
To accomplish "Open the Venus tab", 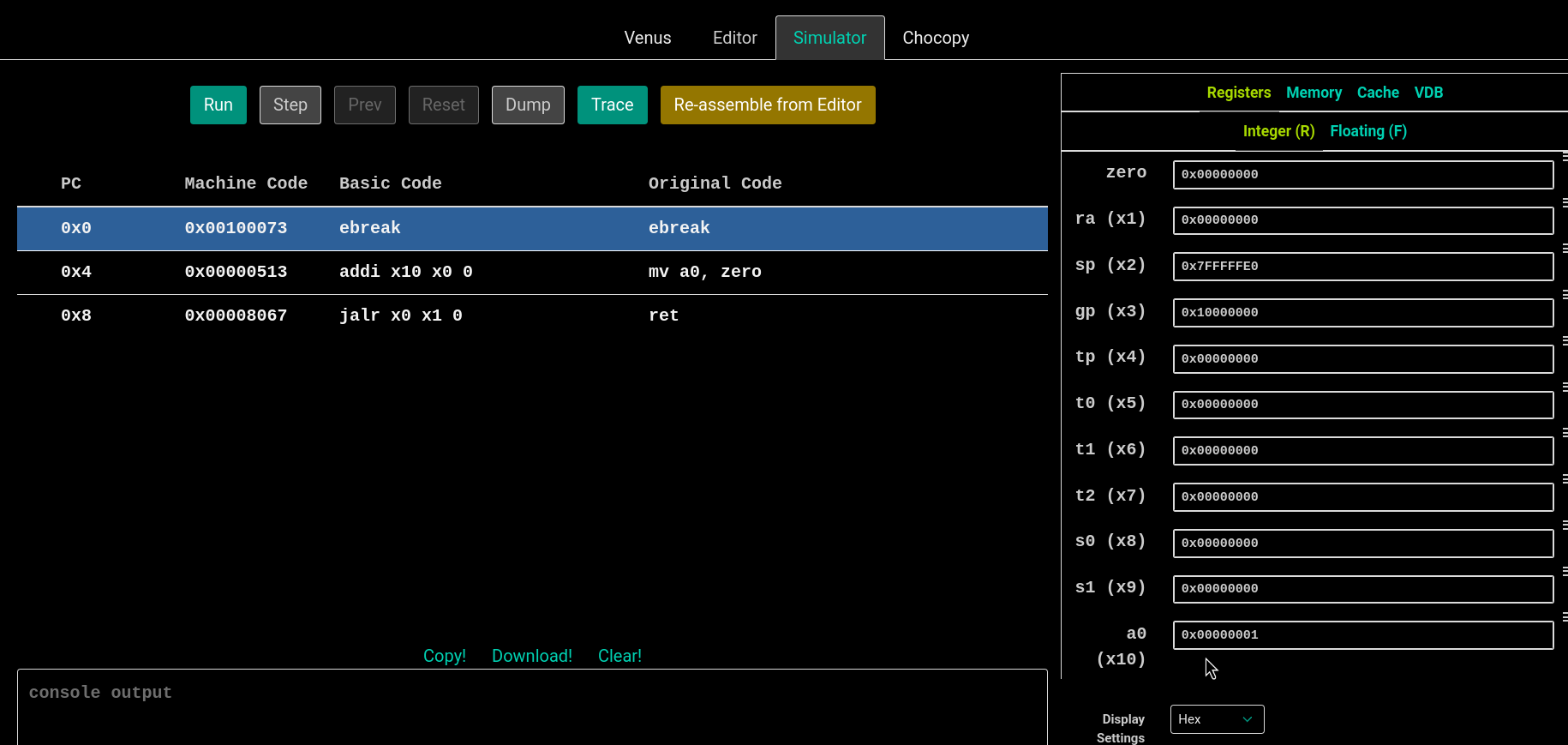I will (x=648, y=38).
